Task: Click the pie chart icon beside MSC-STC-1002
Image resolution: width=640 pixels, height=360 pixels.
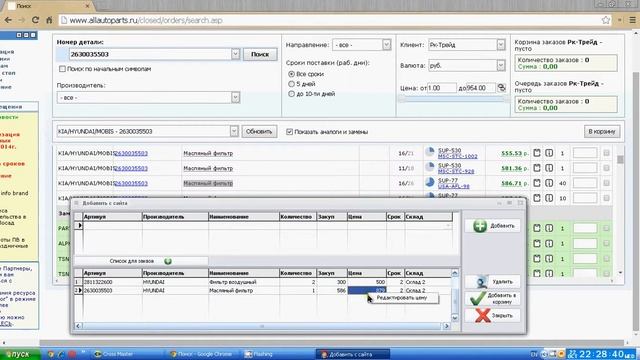Action: click(430, 152)
